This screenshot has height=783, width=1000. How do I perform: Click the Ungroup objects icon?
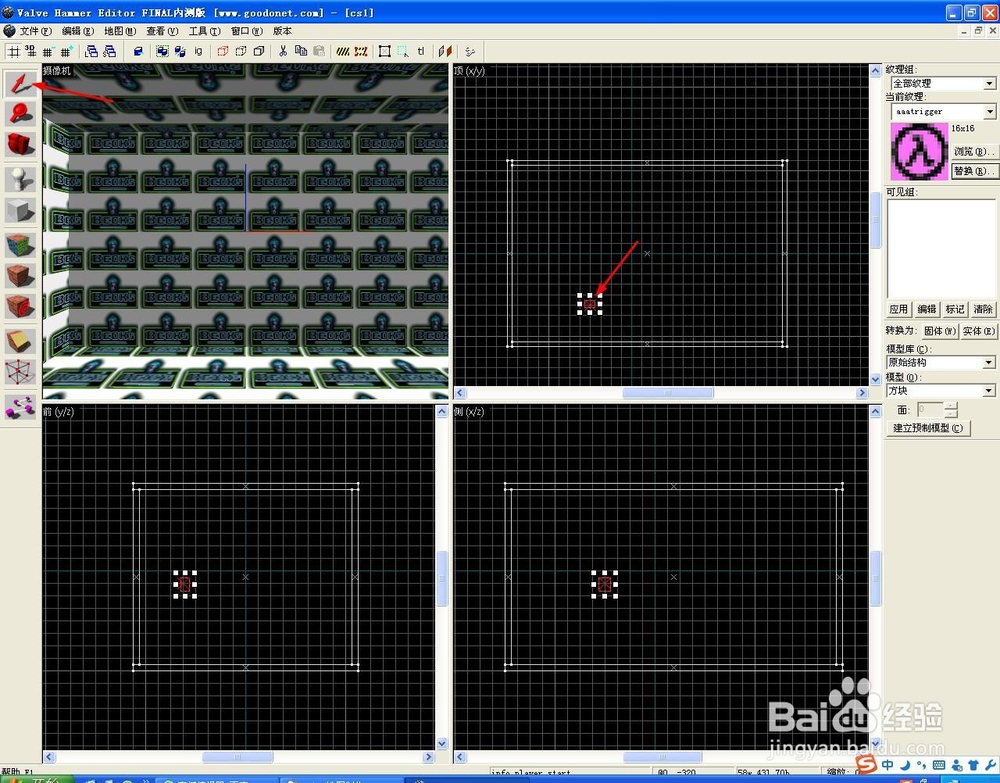coord(180,52)
